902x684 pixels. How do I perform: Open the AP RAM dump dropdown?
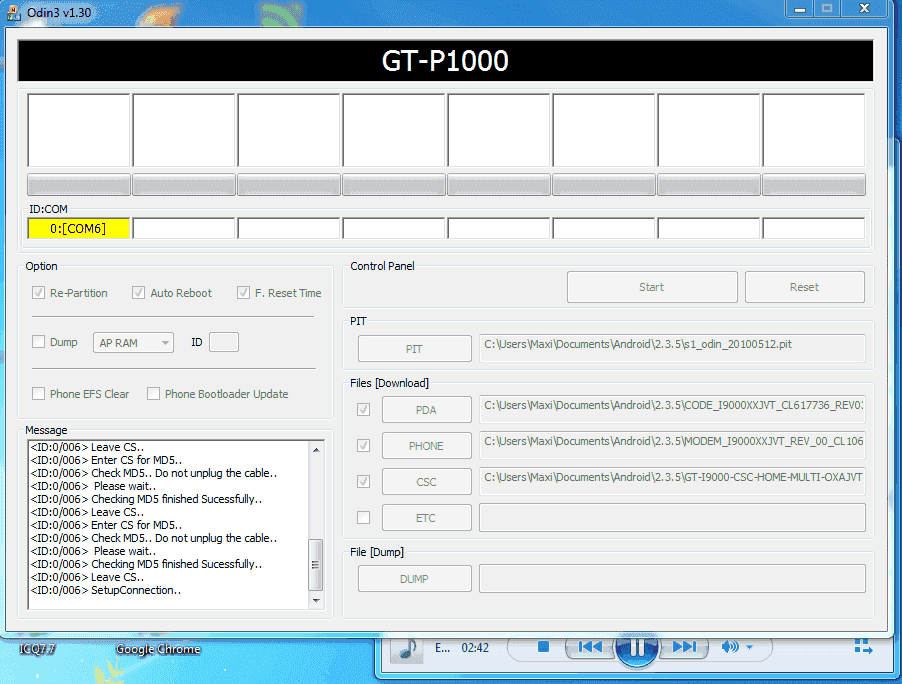[x=133, y=343]
